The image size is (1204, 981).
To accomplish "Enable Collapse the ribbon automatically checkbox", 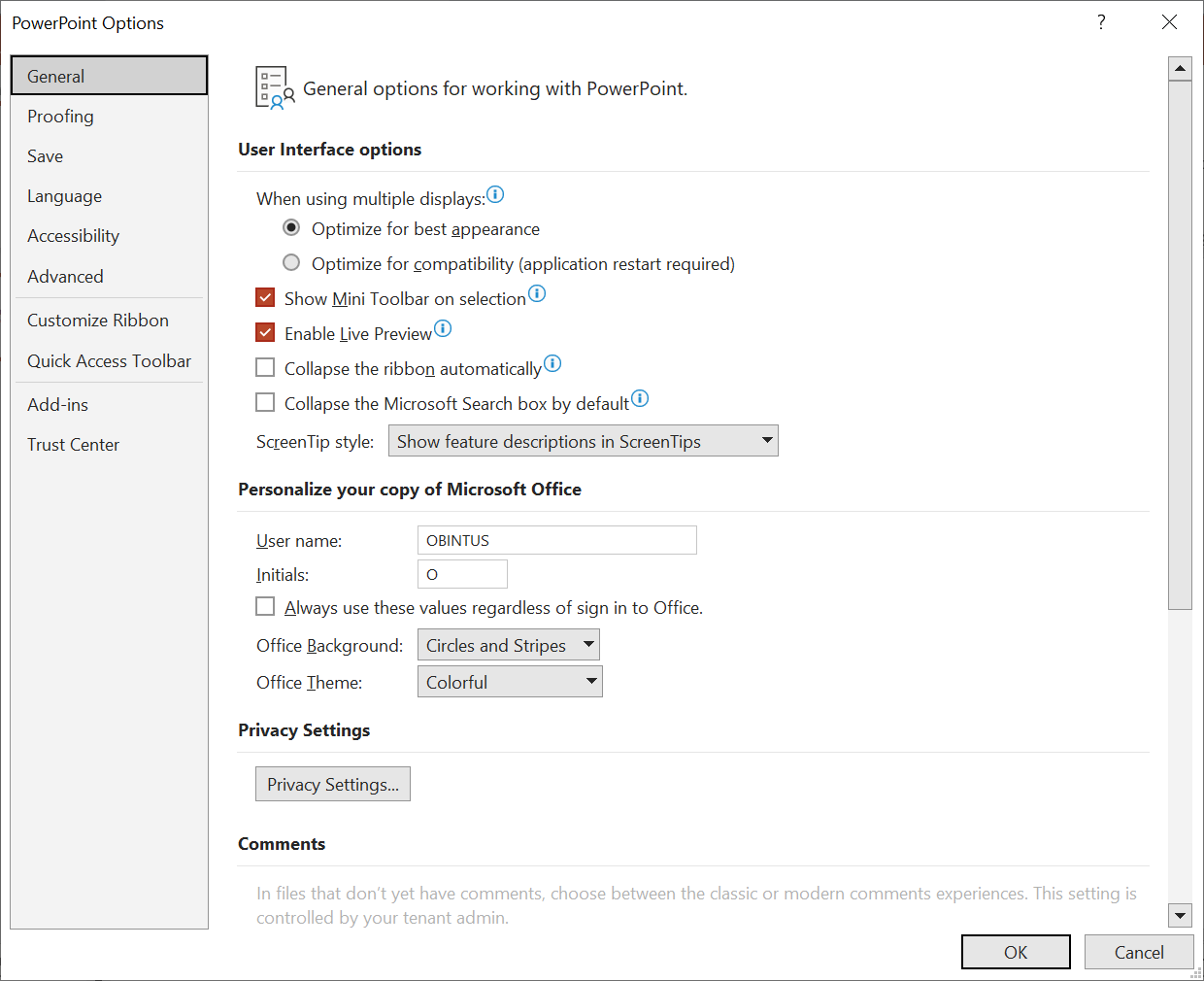I will [x=265, y=368].
